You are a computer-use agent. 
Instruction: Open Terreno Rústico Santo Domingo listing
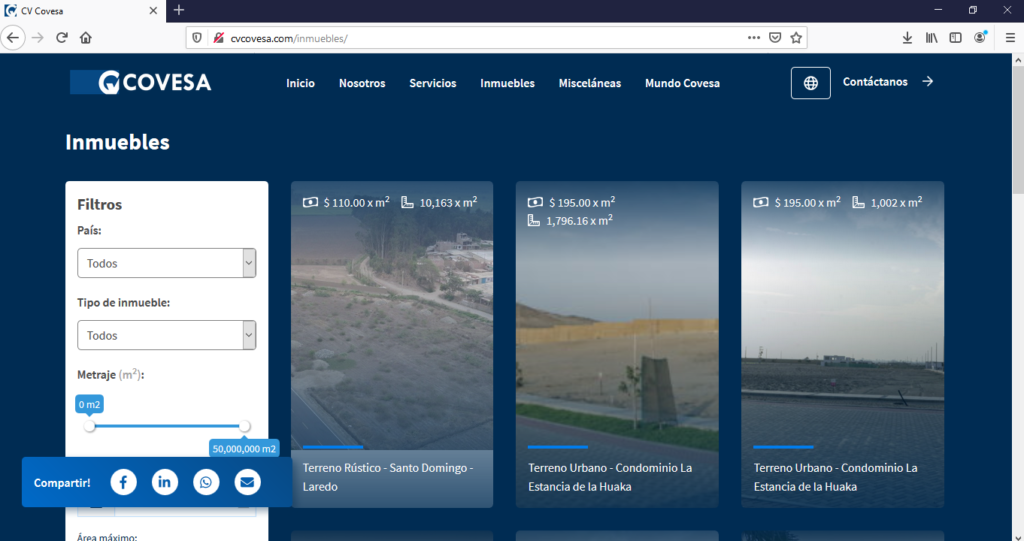[391, 477]
